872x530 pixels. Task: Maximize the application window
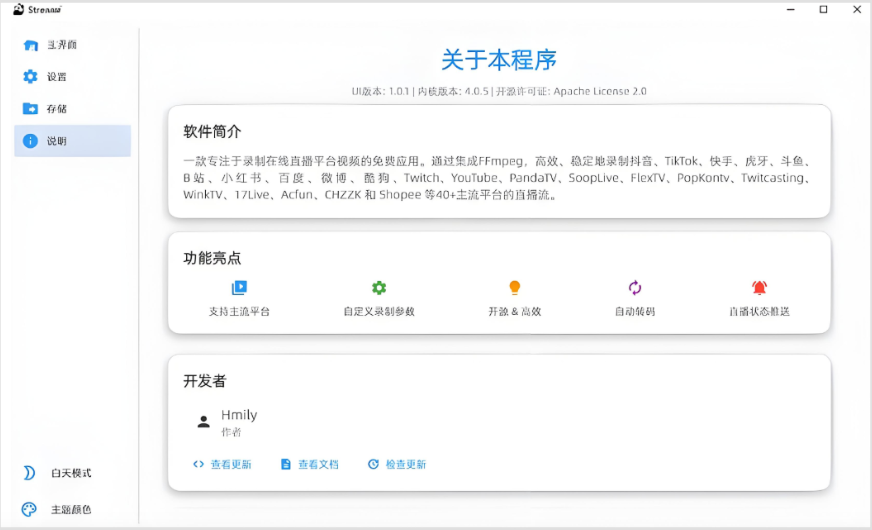point(824,9)
